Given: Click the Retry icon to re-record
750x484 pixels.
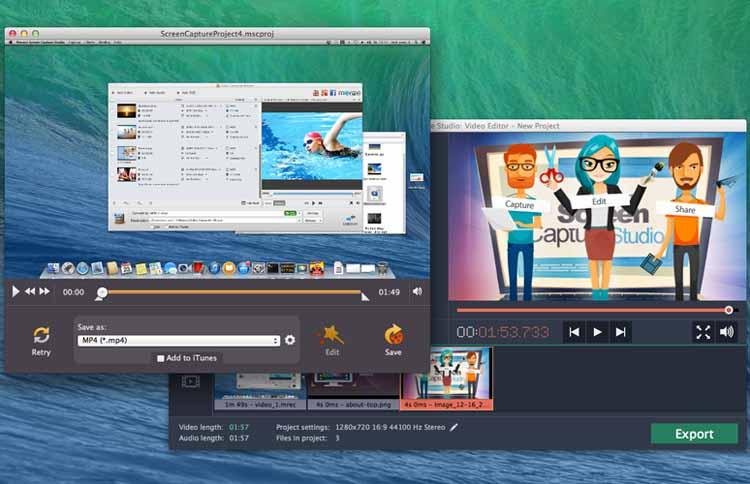Looking at the screenshot, I should [x=41, y=335].
